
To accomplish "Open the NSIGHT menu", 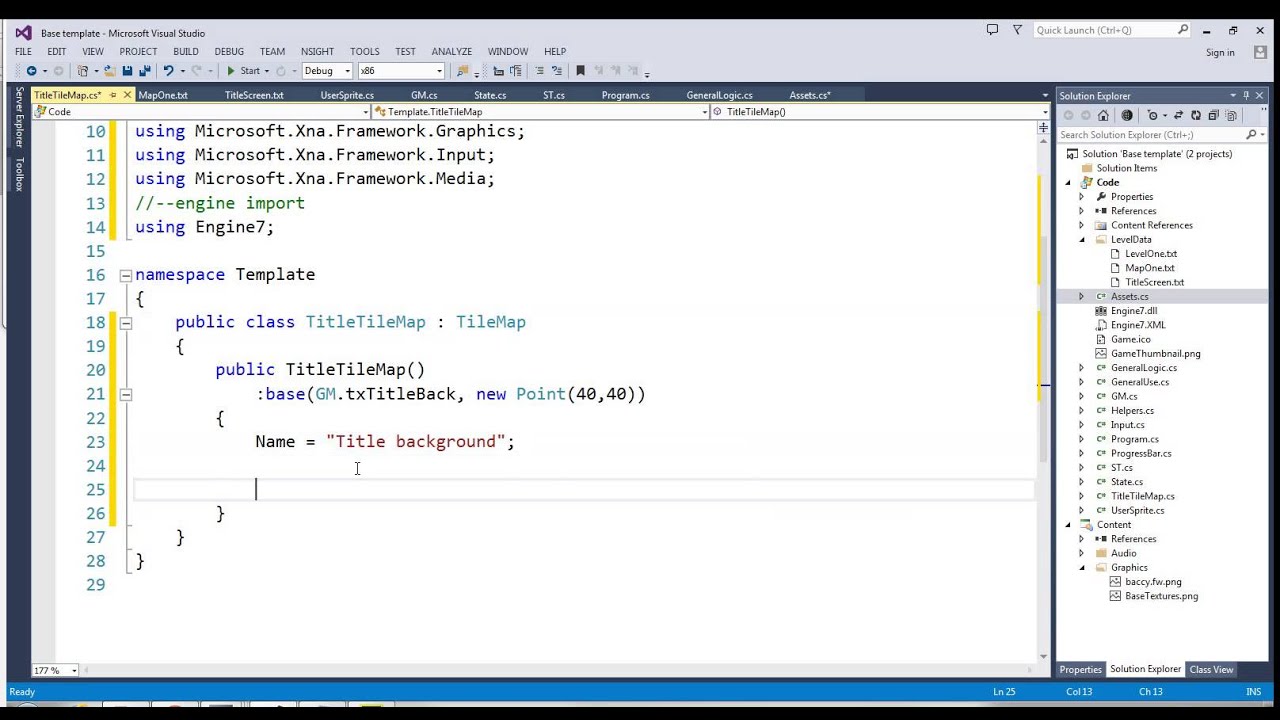I will pos(317,51).
